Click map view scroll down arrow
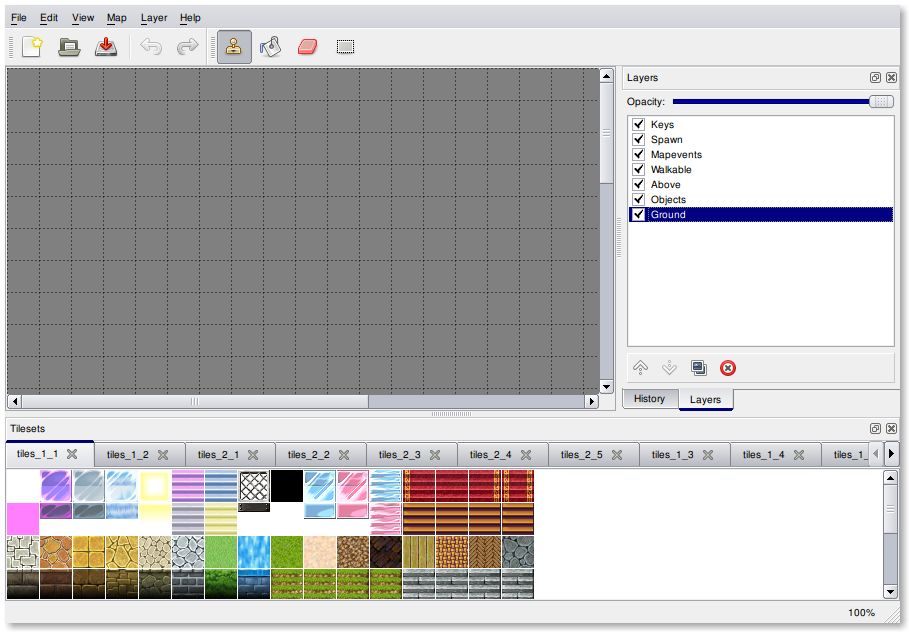Viewport: 909px width, 632px height. tap(606, 386)
